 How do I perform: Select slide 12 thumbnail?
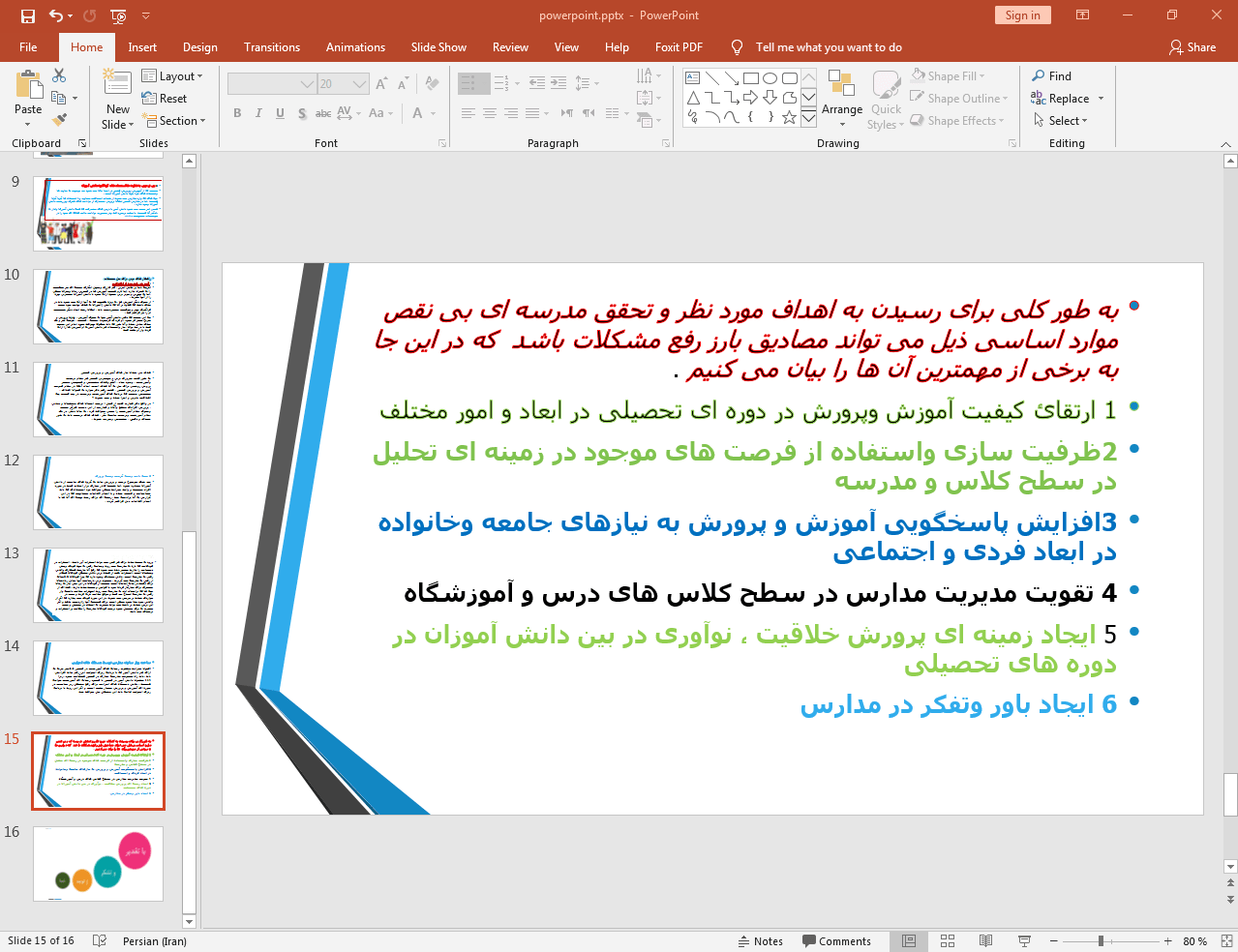click(98, 492)
